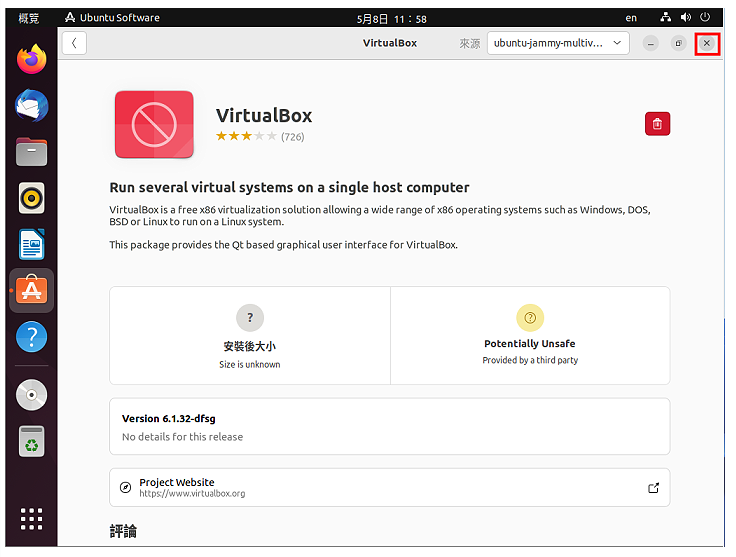Click Ubuntu Software icon in the dock
The image size is (736, 557).
click(x=31, y=290)
